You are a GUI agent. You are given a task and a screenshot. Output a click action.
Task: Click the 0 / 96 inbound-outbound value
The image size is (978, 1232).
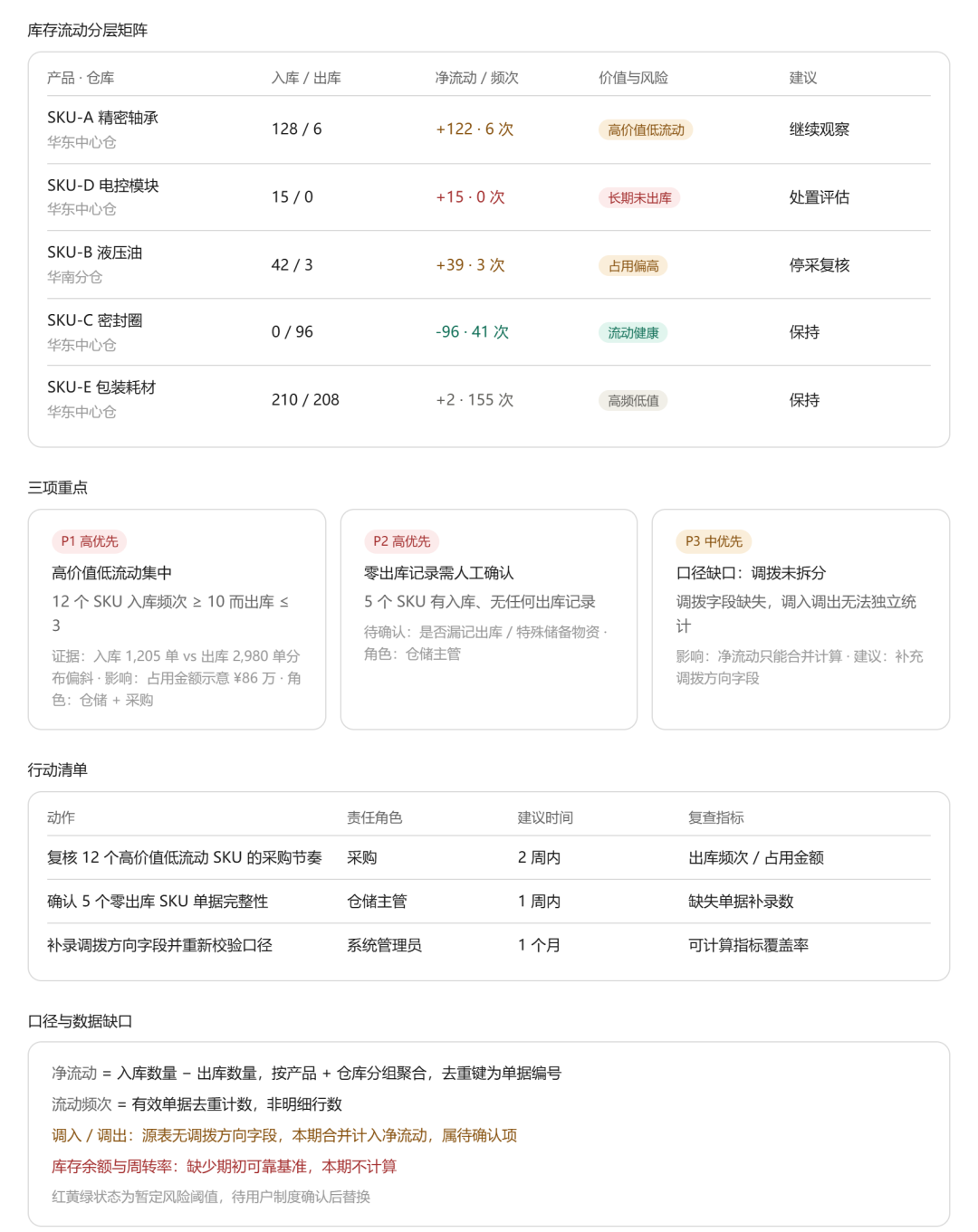coord(292,331)
